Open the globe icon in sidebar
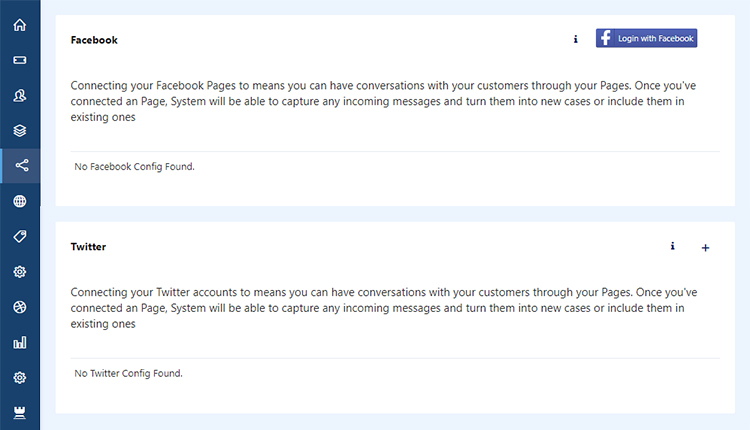 tap(20, 201)
